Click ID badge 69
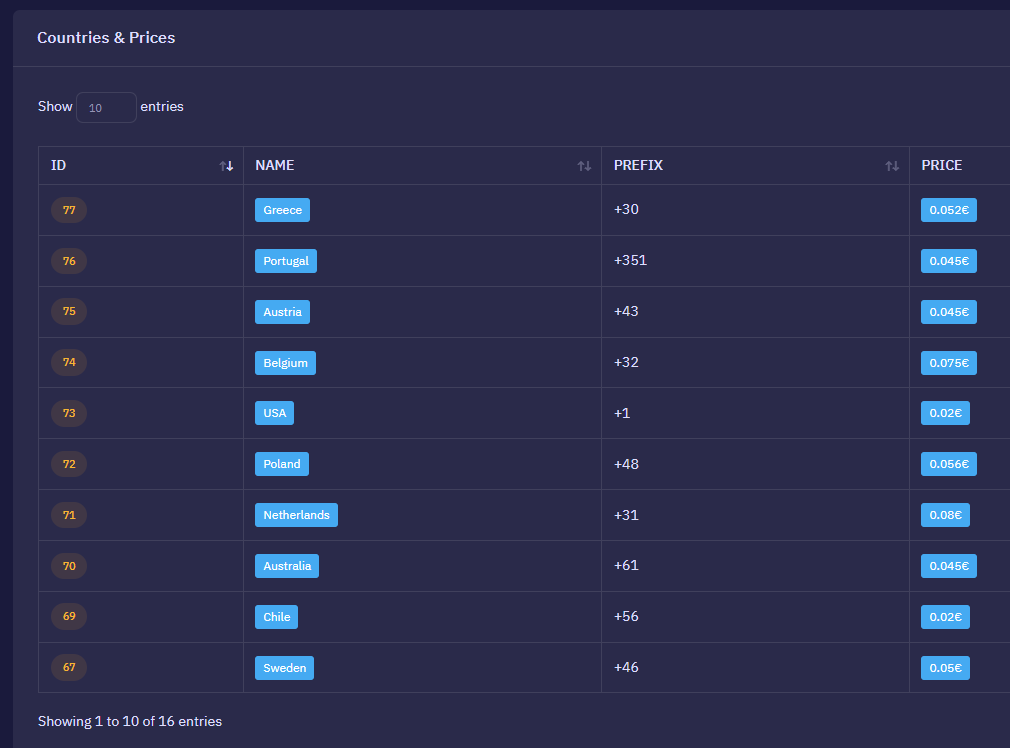This screenshot has width=1010, height=748. 69,616
